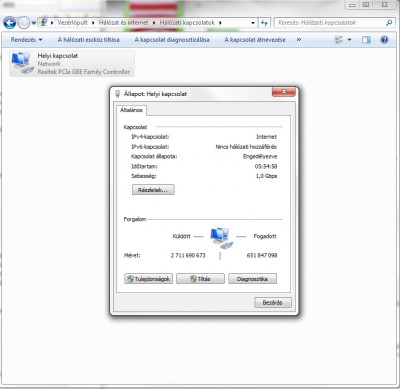Select Hálózat és internet breadcrumb
This screenshot has width=400, height=389.
coord(123,23)
